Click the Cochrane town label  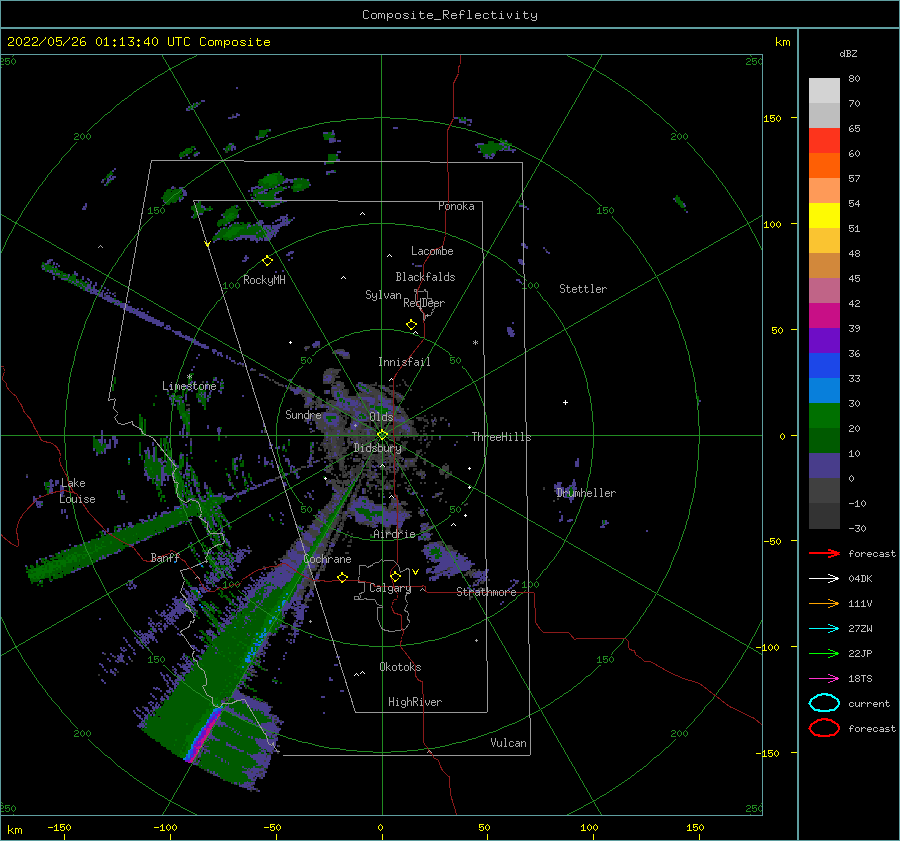tap(327, 559)
